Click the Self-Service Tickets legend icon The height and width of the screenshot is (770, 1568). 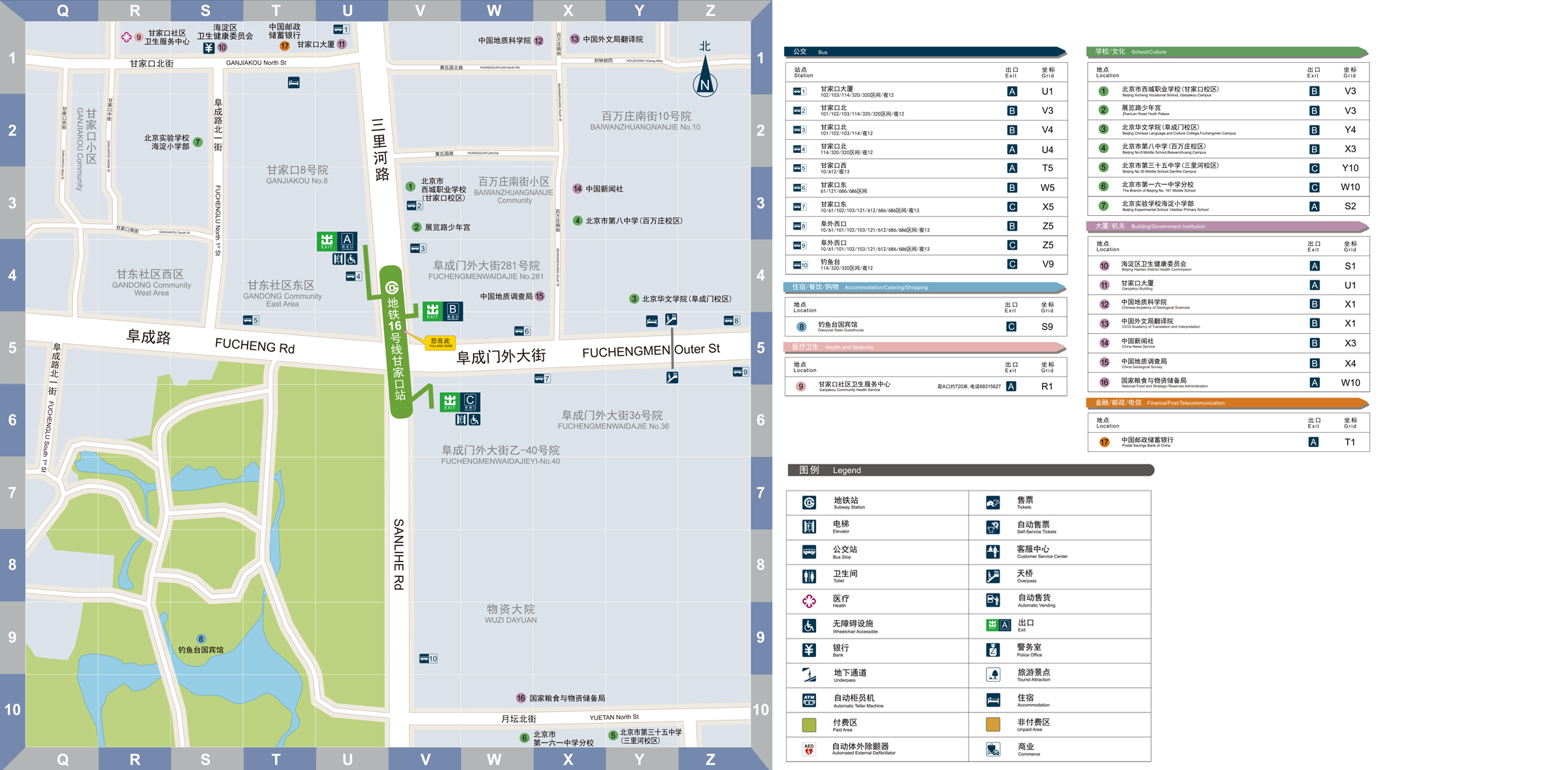pyautogui.click(x=993, y=527)
